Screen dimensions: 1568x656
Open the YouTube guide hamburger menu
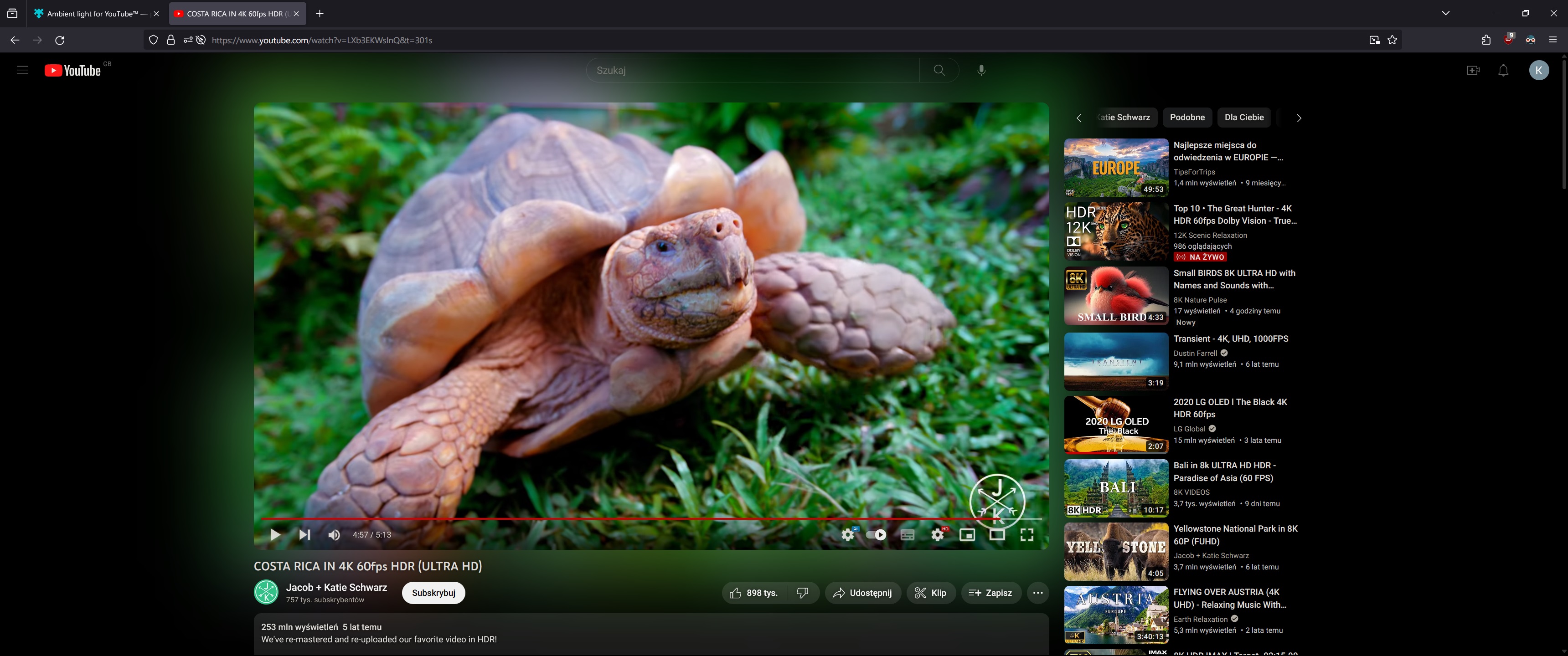(22, 71)
